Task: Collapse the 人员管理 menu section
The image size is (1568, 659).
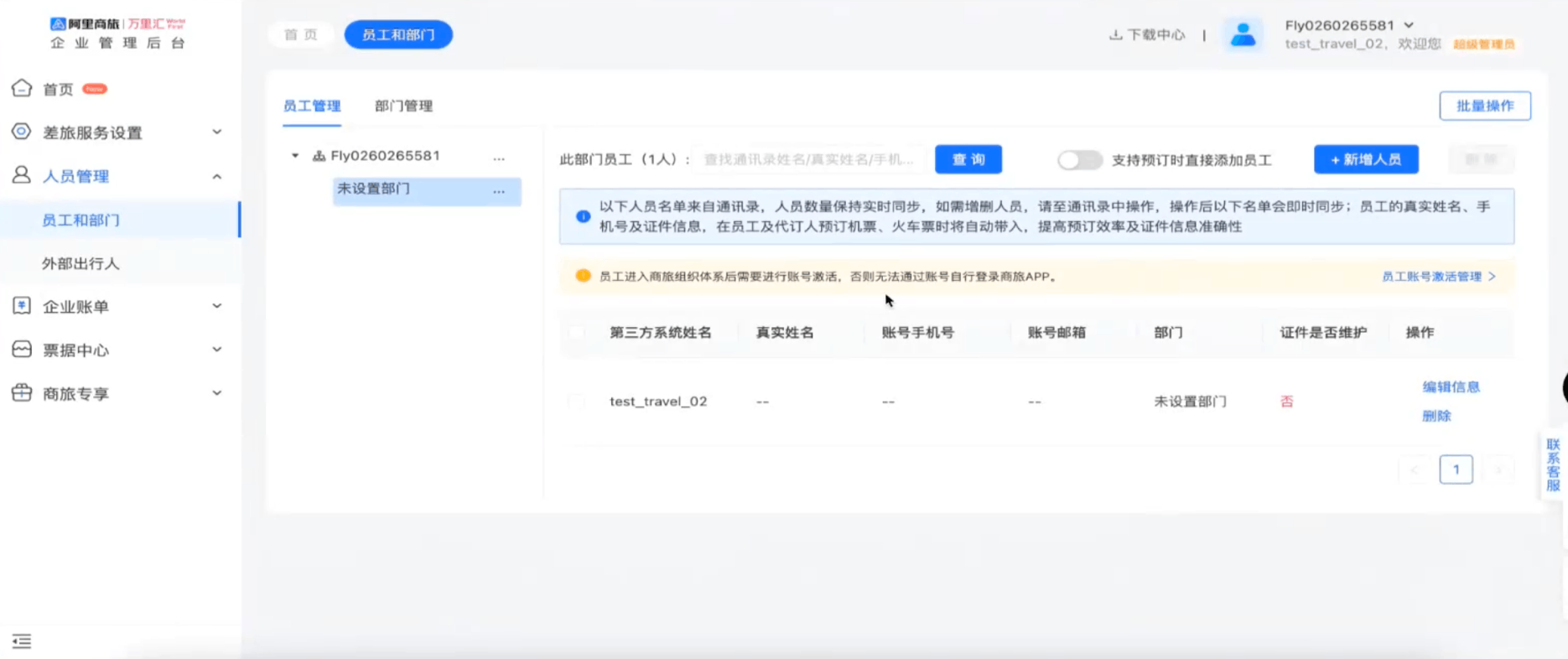Action: tap(216, 176)
